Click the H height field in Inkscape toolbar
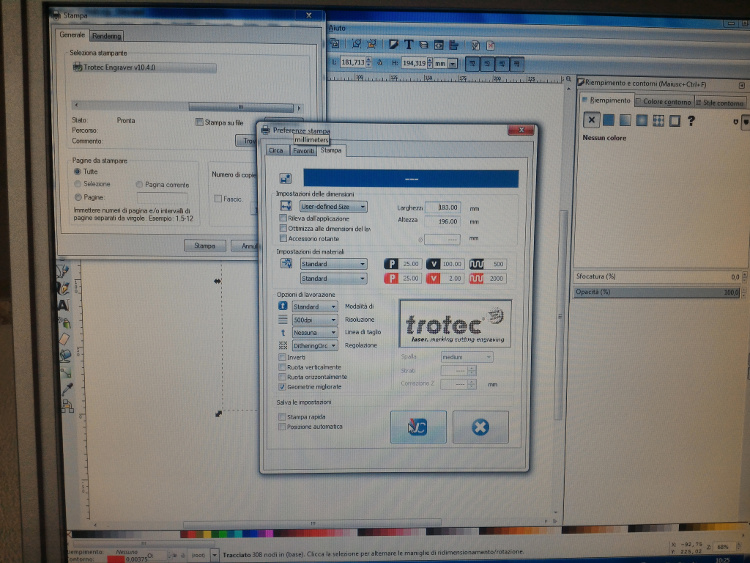750x563 pixels. click(413, 63)
